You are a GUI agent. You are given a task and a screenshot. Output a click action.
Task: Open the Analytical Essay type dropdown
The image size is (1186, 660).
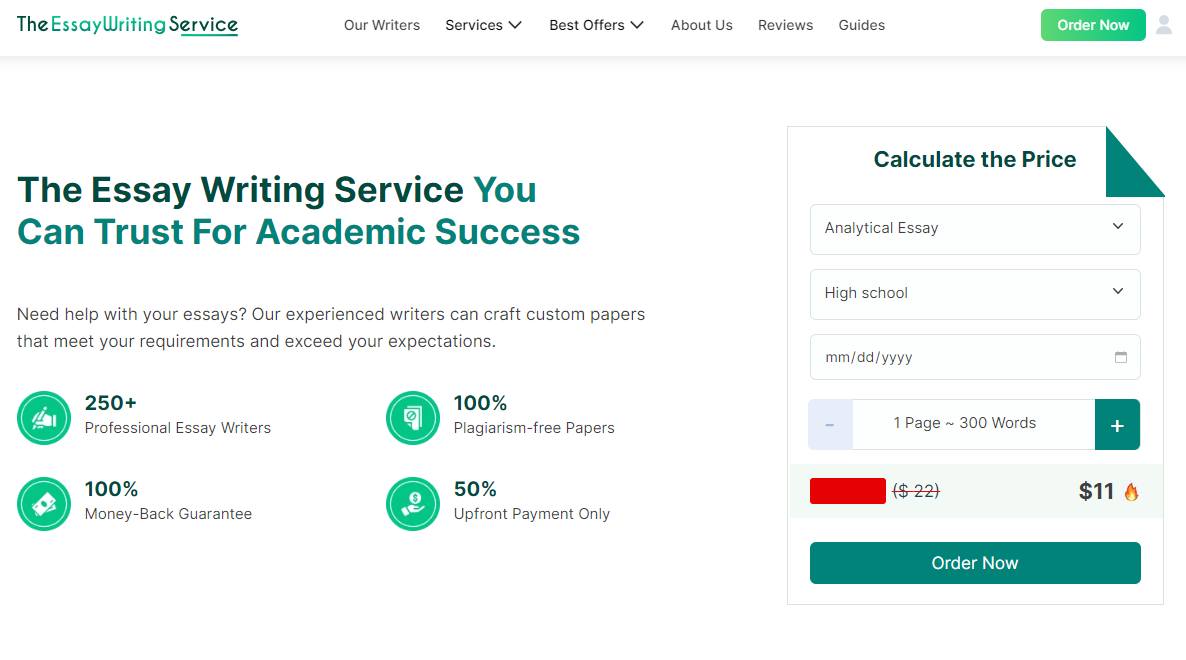[x=975, y=229]
